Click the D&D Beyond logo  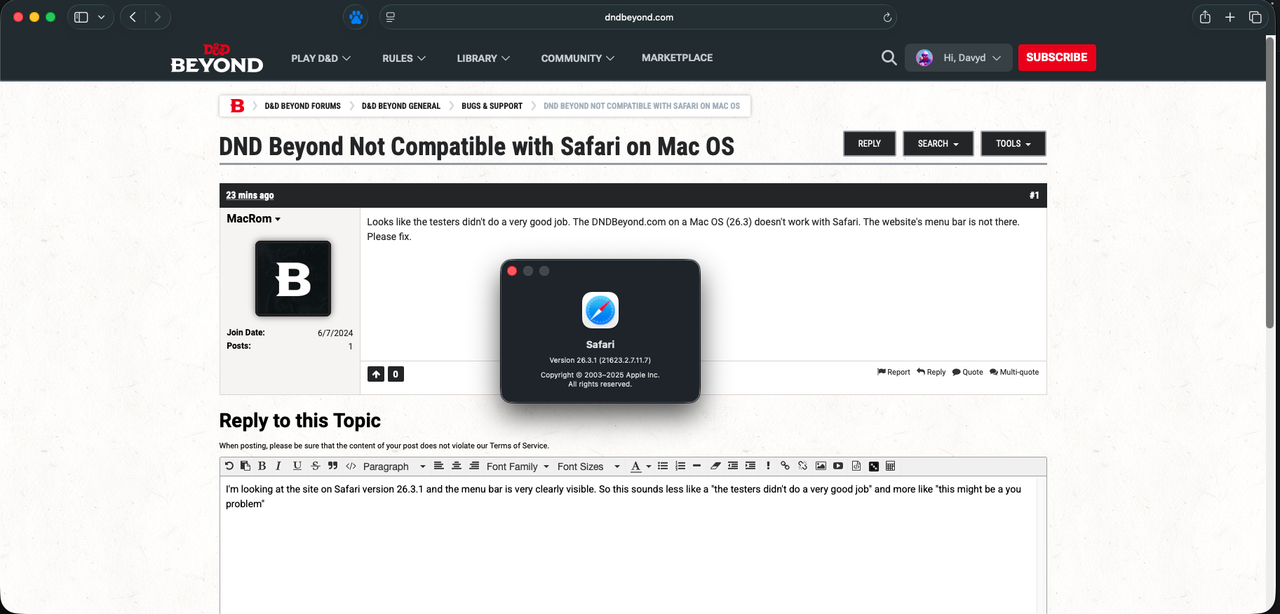pyautogui.click(x=217, y=58)
